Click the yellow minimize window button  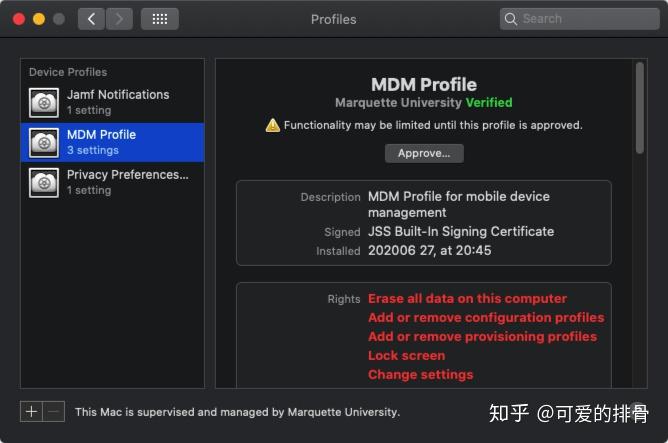click(39, 19)
